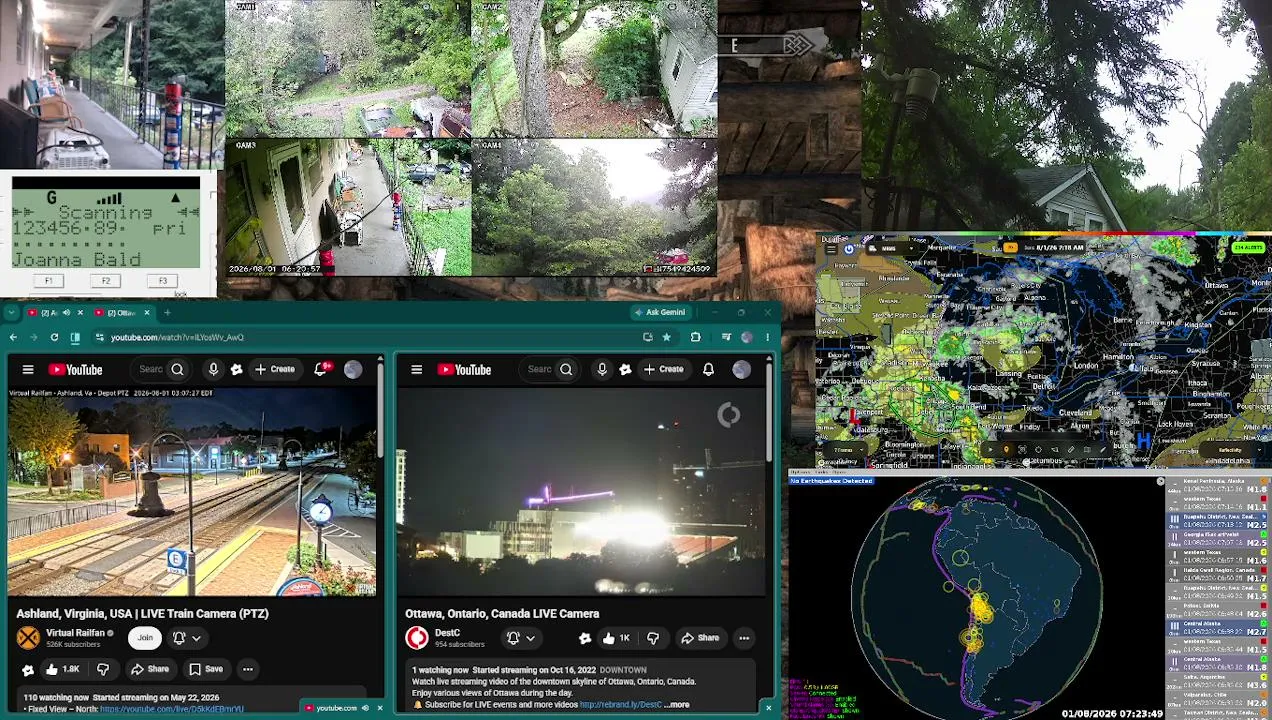Bookmark page with star icon
Viewport: 1272px width, 720px height.
pyautogui.click(x=666, y=338)
